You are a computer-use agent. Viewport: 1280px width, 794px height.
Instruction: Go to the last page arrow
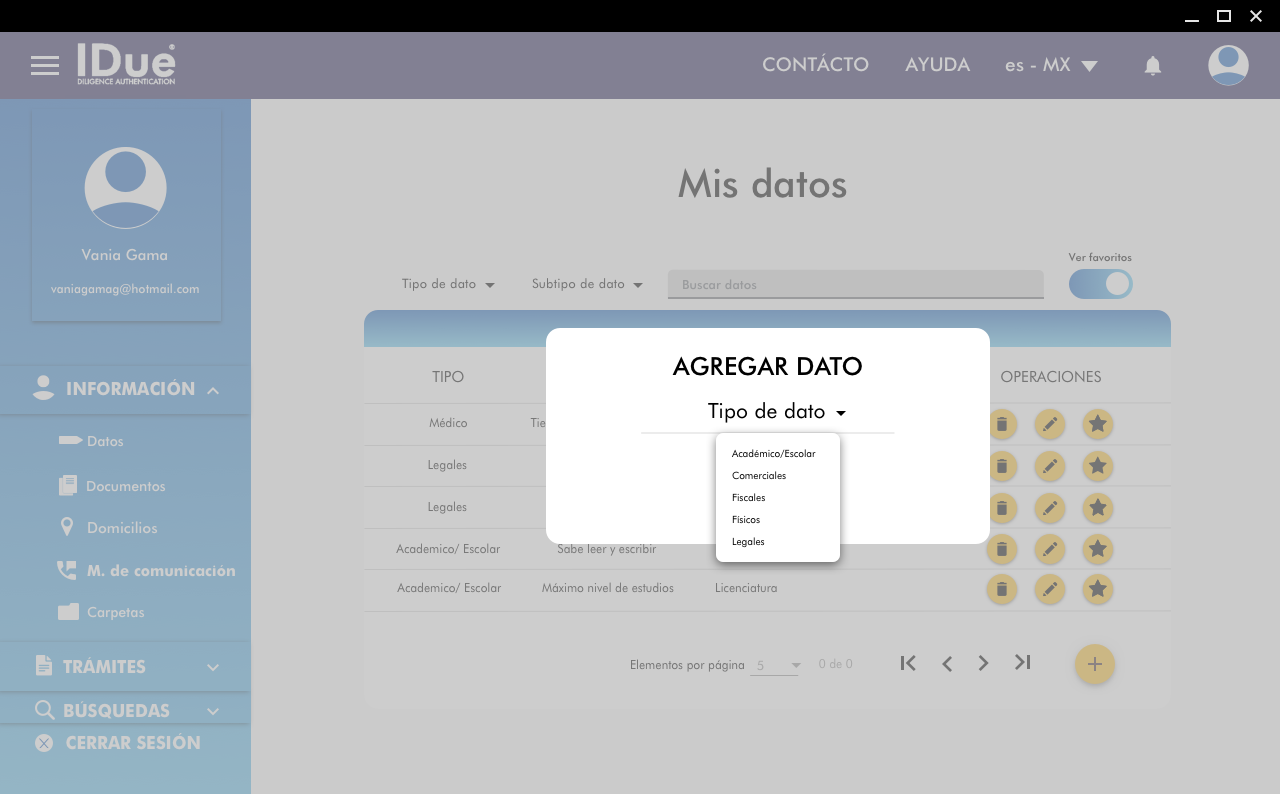point(1022,663)
